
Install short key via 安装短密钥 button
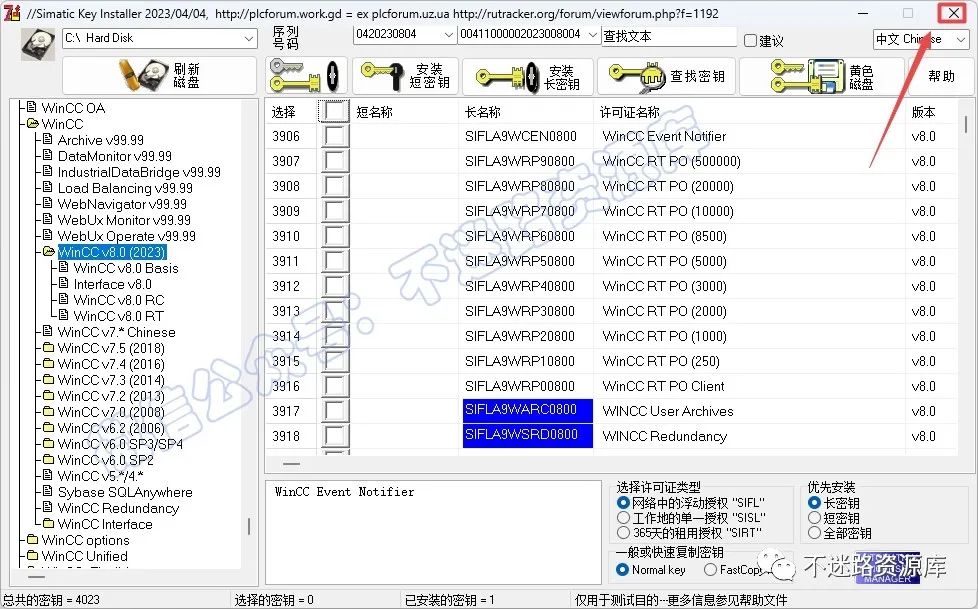coord(405,76)
